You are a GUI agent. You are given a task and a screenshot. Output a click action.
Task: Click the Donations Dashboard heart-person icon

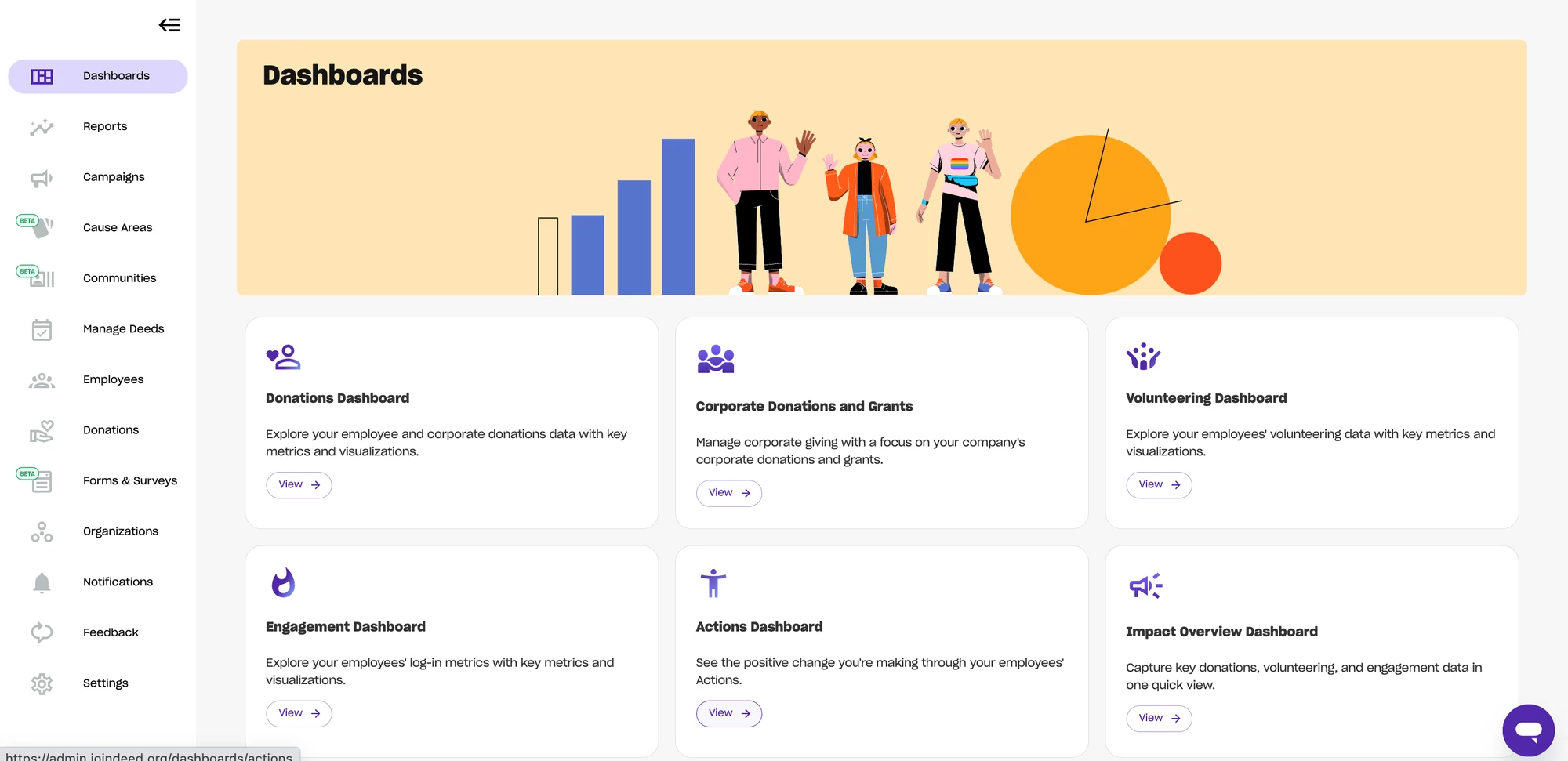[283, 357]
